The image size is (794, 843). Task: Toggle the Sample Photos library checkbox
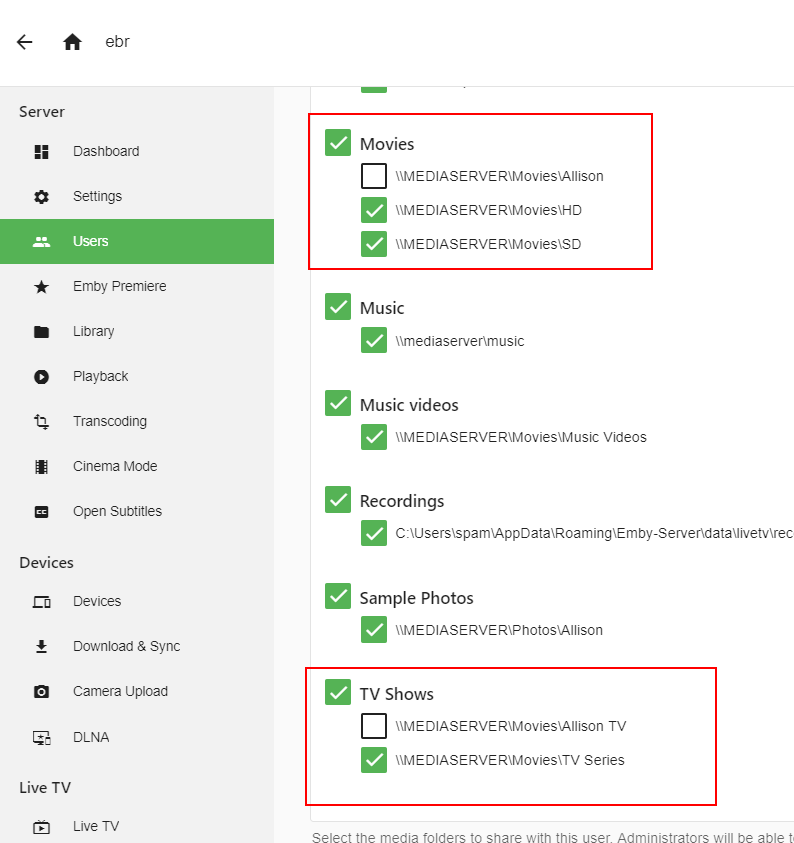coord(338,597)
